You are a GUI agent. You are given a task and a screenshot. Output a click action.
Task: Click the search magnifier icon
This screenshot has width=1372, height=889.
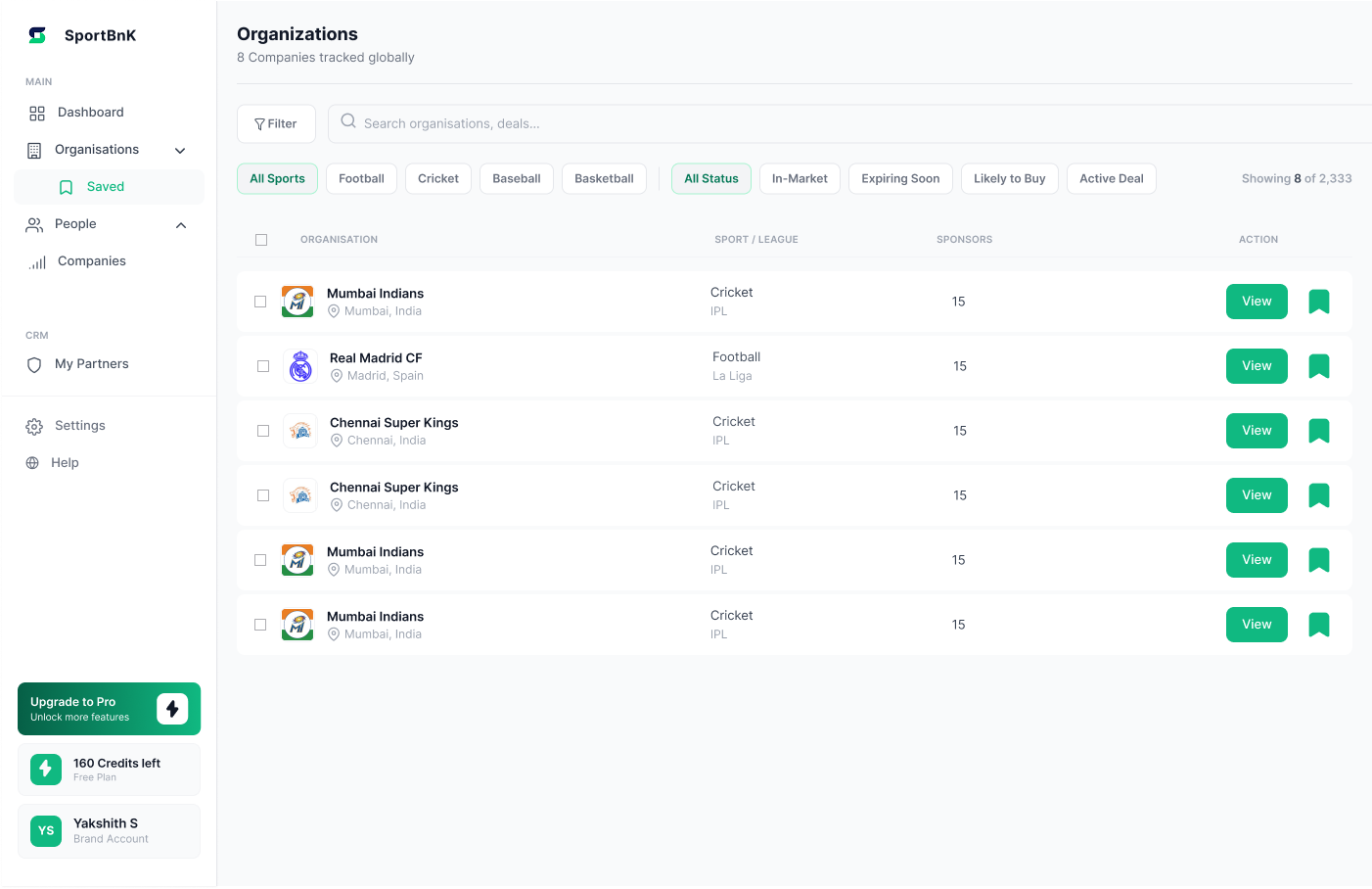(x=348, y=121)
